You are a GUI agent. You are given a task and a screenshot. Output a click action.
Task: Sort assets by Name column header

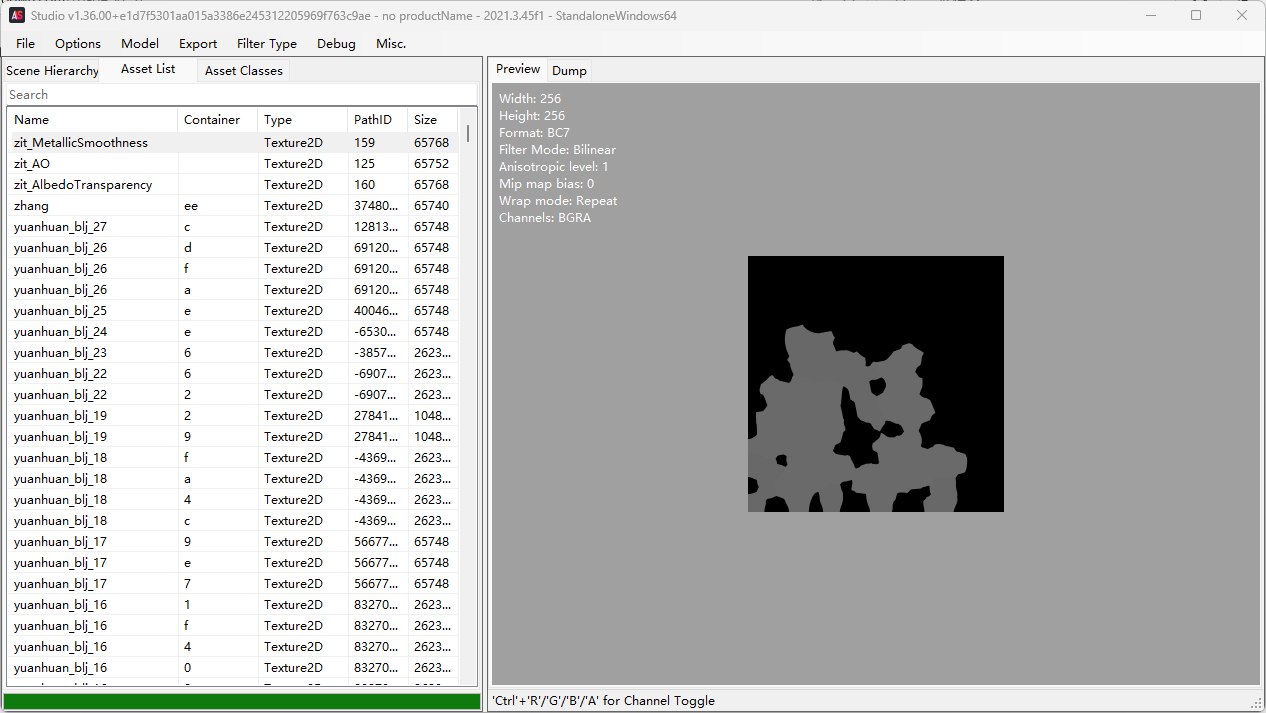click(92, 120)
